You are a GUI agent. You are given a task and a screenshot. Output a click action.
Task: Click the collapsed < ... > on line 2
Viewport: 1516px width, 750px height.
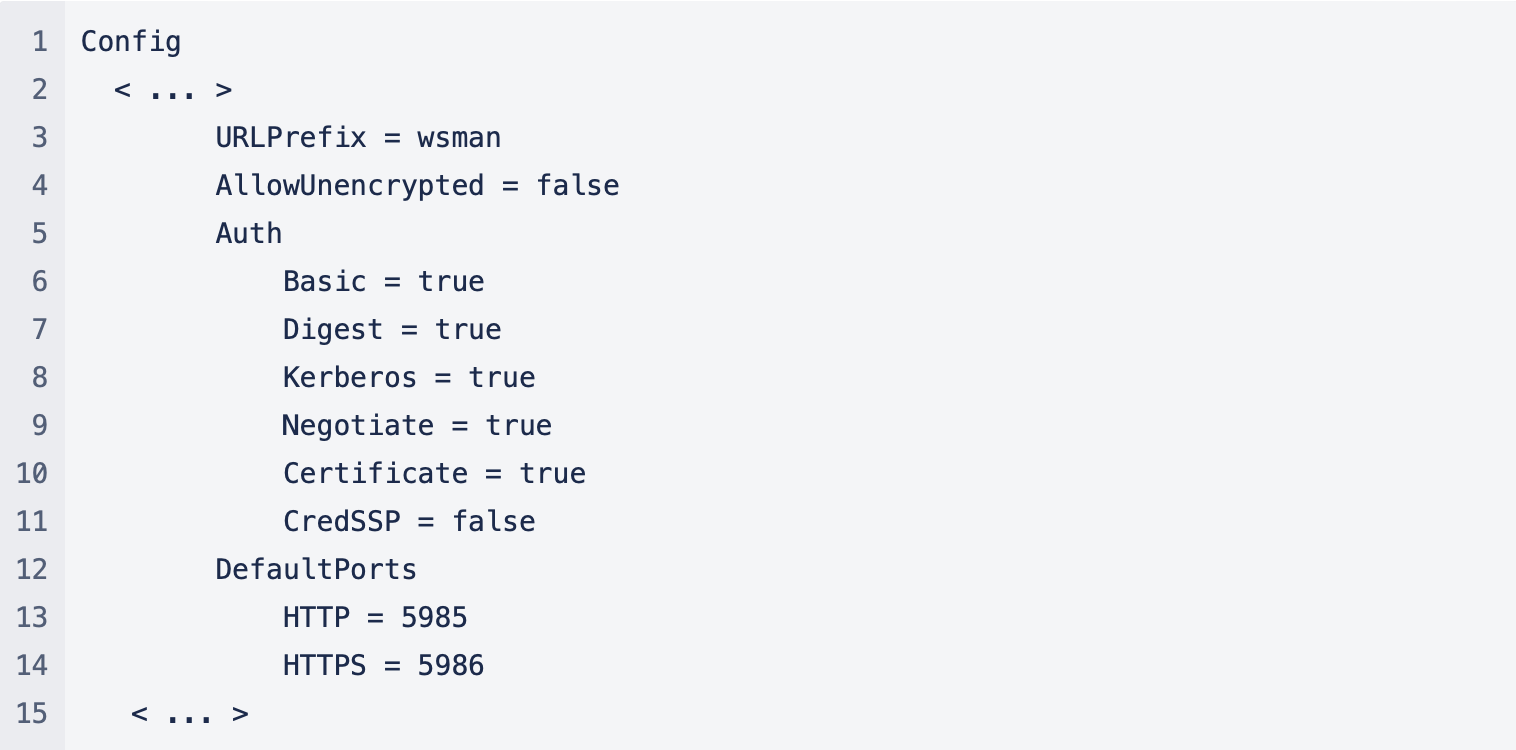pos(173,90)
